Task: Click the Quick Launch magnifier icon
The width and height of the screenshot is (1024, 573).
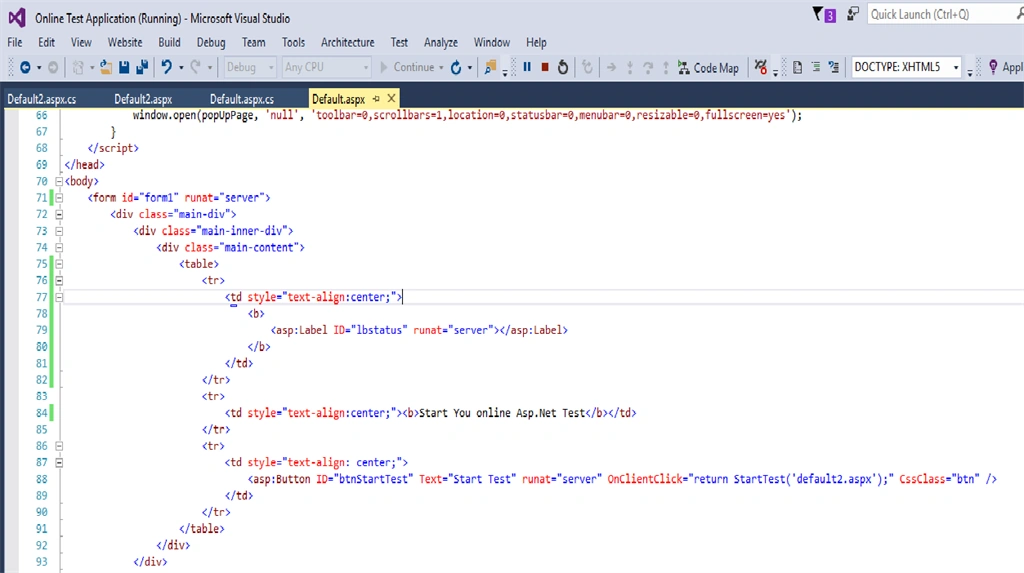Action: [x=1019, y=14]
